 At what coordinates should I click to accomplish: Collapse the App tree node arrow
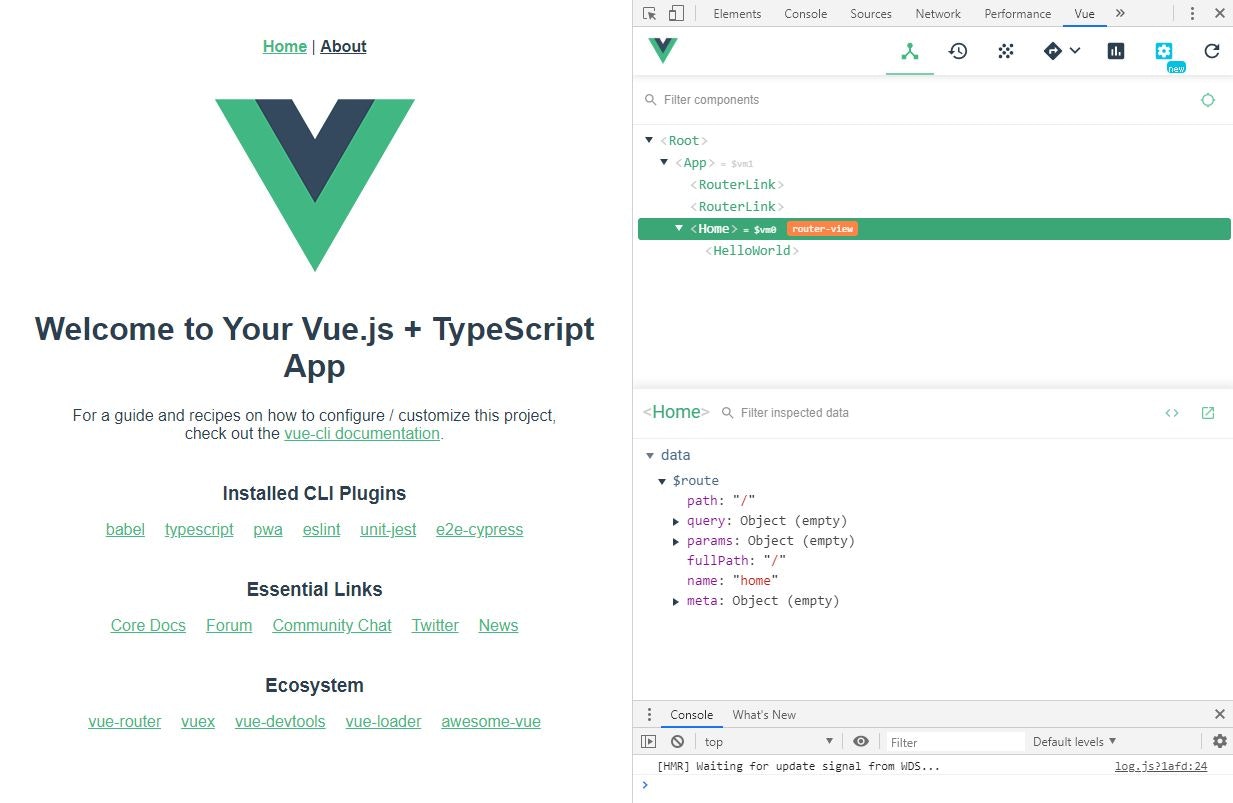(664, 162)
